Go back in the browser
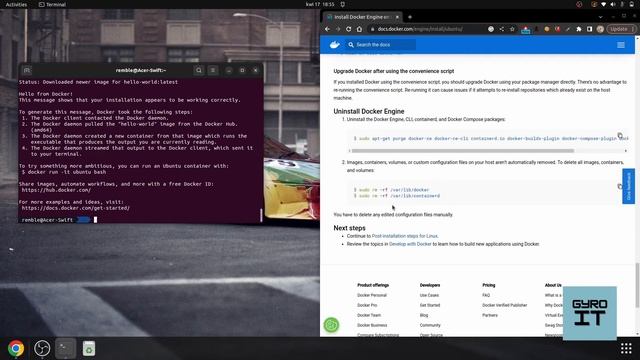The width and height of the screenshot is (640, 360). pos(327,29)
